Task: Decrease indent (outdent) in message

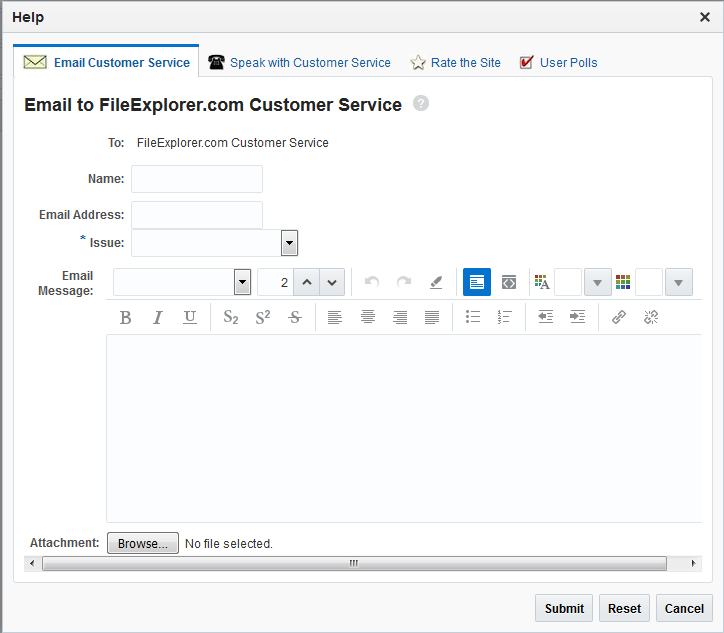Action: click(x=545, y=317)
